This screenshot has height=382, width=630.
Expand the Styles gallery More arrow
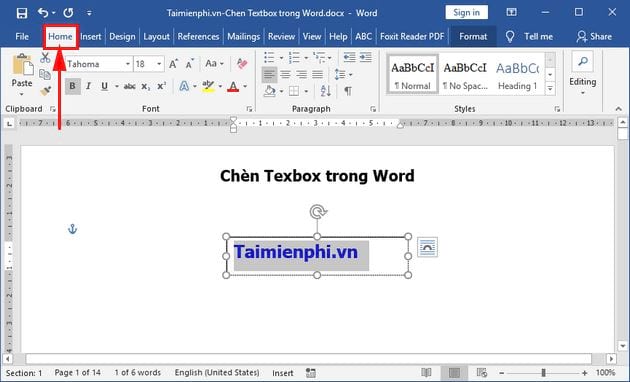(x=550, y=88)
